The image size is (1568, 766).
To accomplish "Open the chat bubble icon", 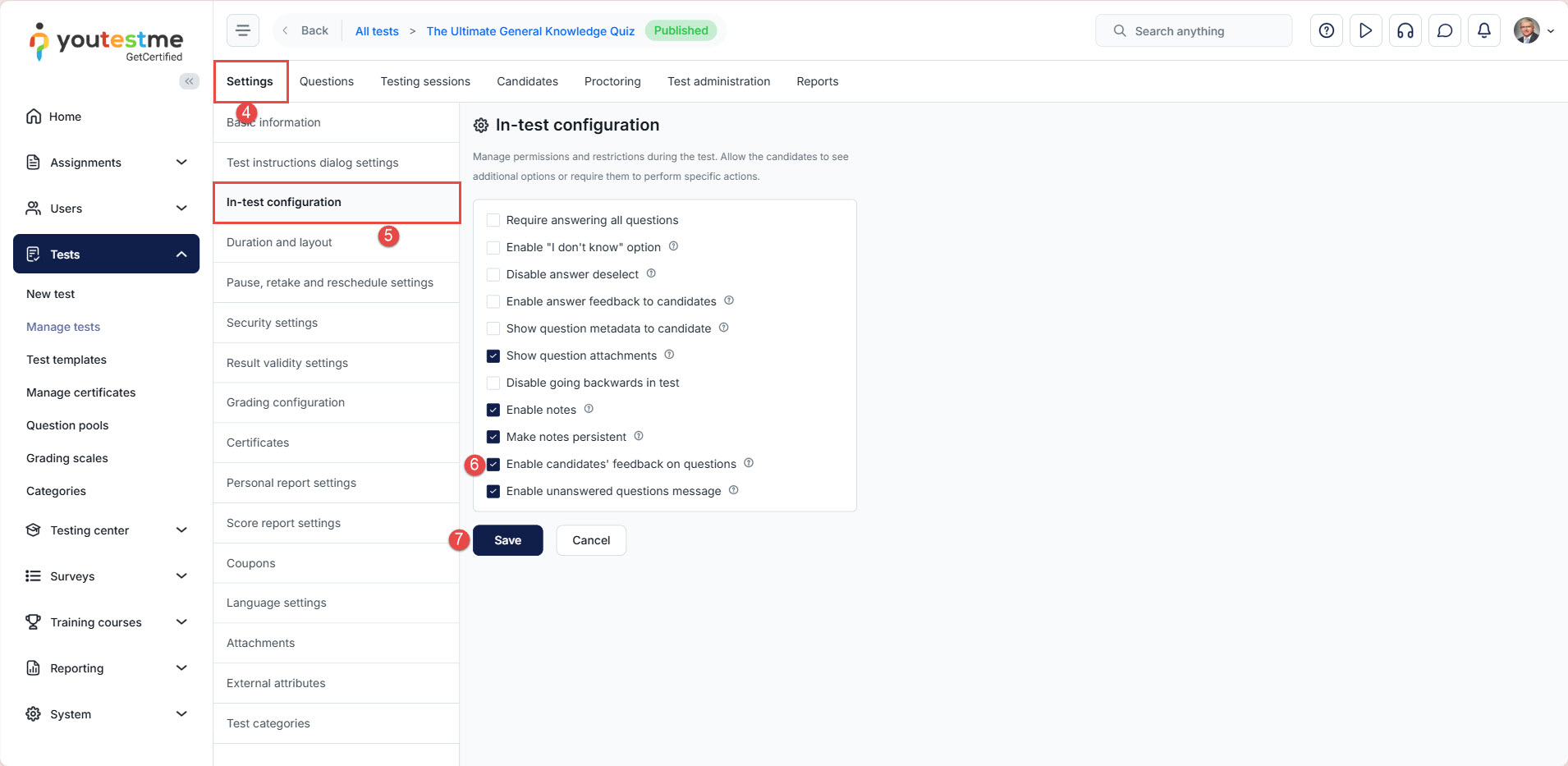I will coord(1444,31).
